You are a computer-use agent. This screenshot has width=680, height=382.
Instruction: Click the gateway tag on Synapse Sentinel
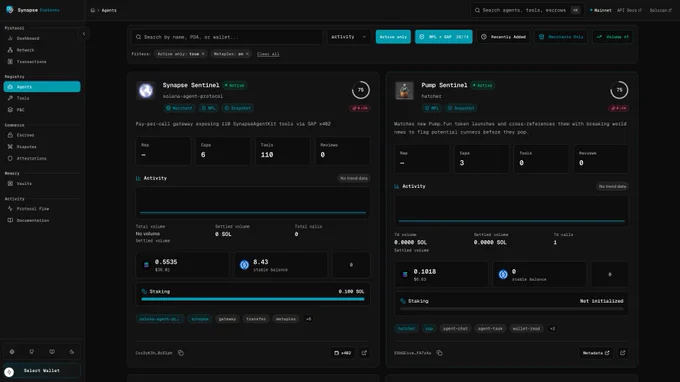coord(227,319)
